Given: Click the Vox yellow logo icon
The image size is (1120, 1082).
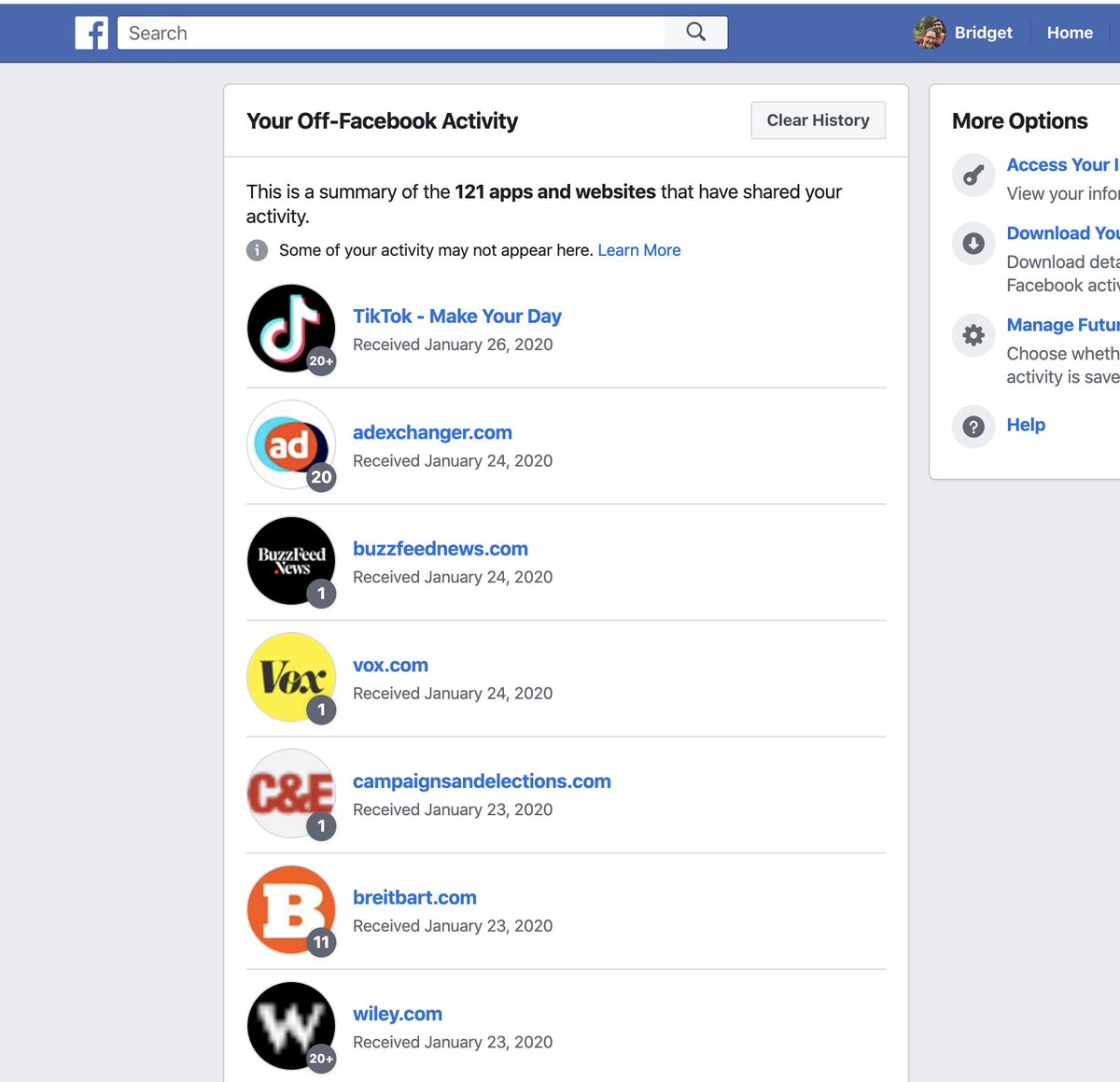Looking at the screenshot, I should [291, 677].
